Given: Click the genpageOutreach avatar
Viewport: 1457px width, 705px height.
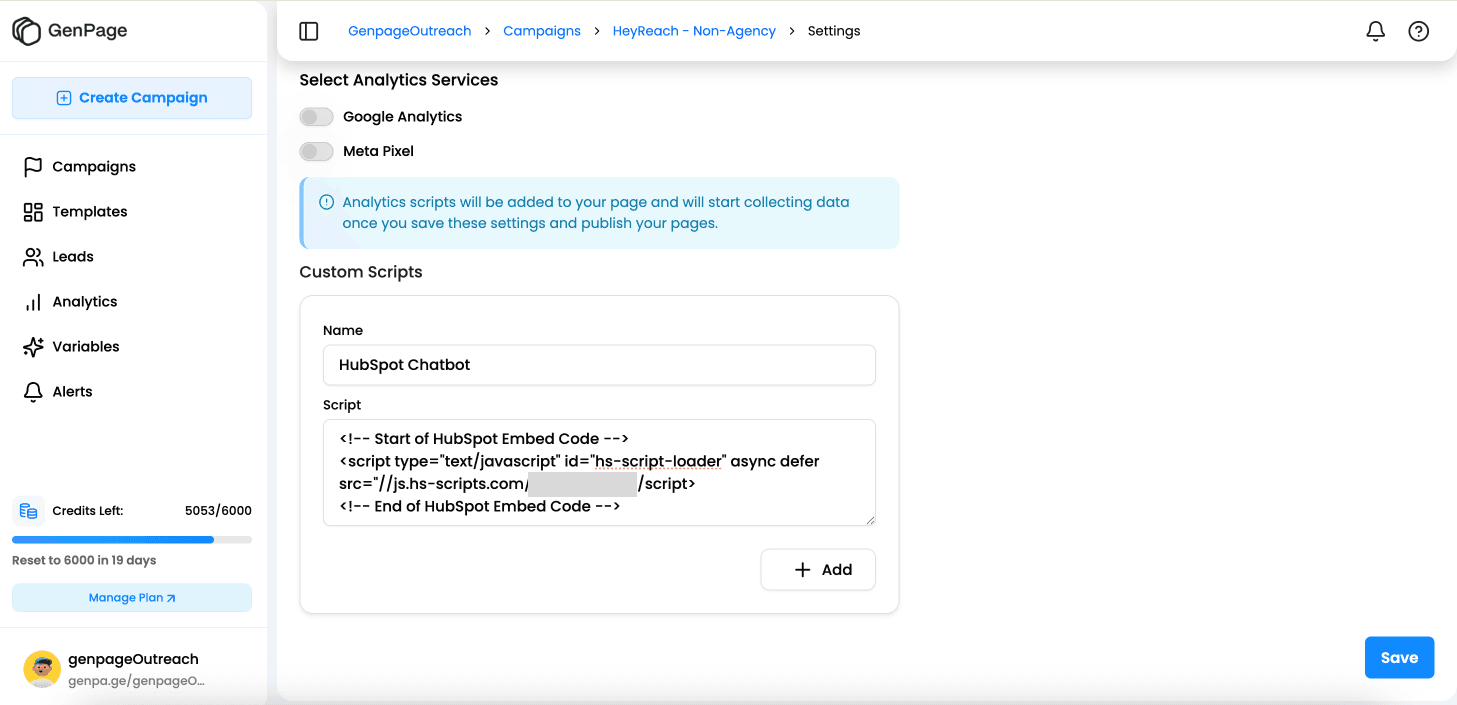Looking at the screenshot, I should (42, 669).
